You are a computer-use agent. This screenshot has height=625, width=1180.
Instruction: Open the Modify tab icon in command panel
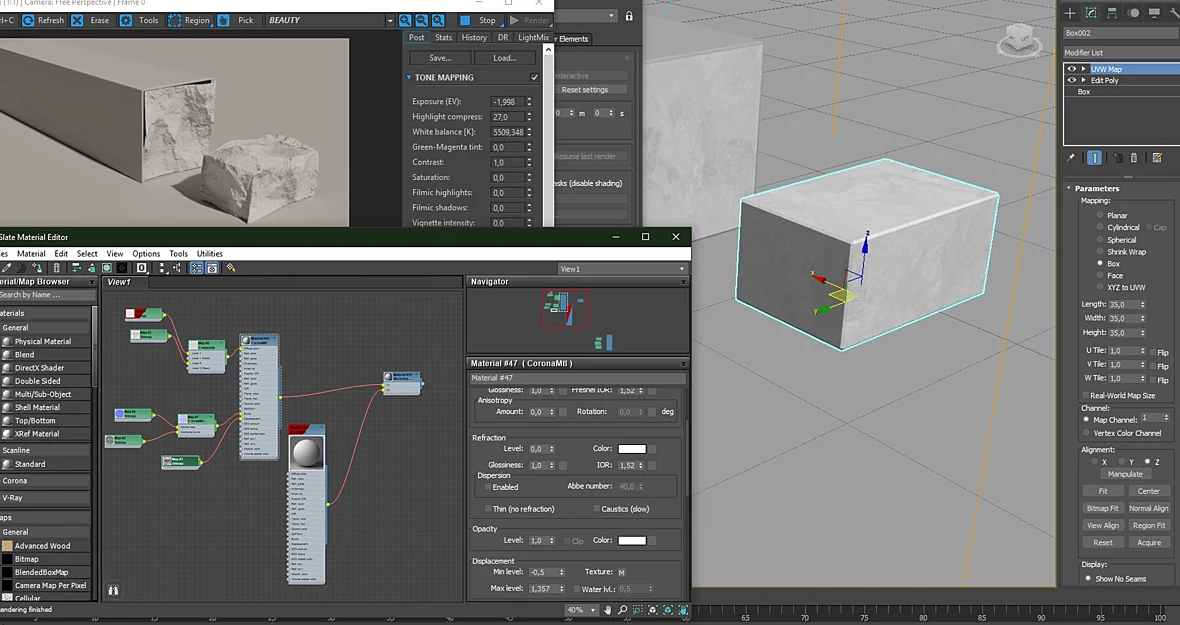pyautogui.click(x=1091, y=13)
